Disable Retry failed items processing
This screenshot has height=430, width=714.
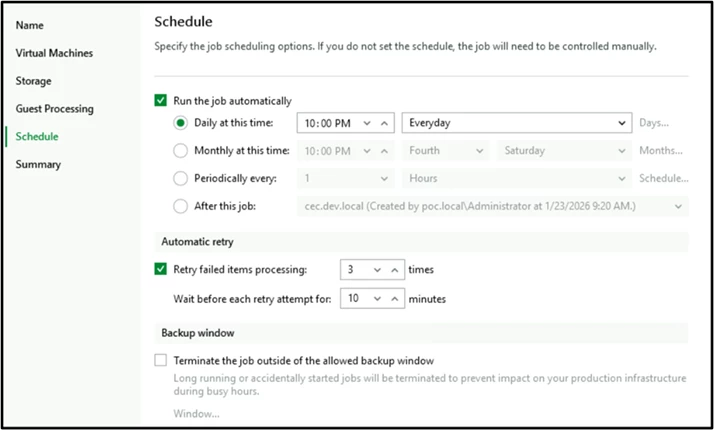tap(160, 269)
